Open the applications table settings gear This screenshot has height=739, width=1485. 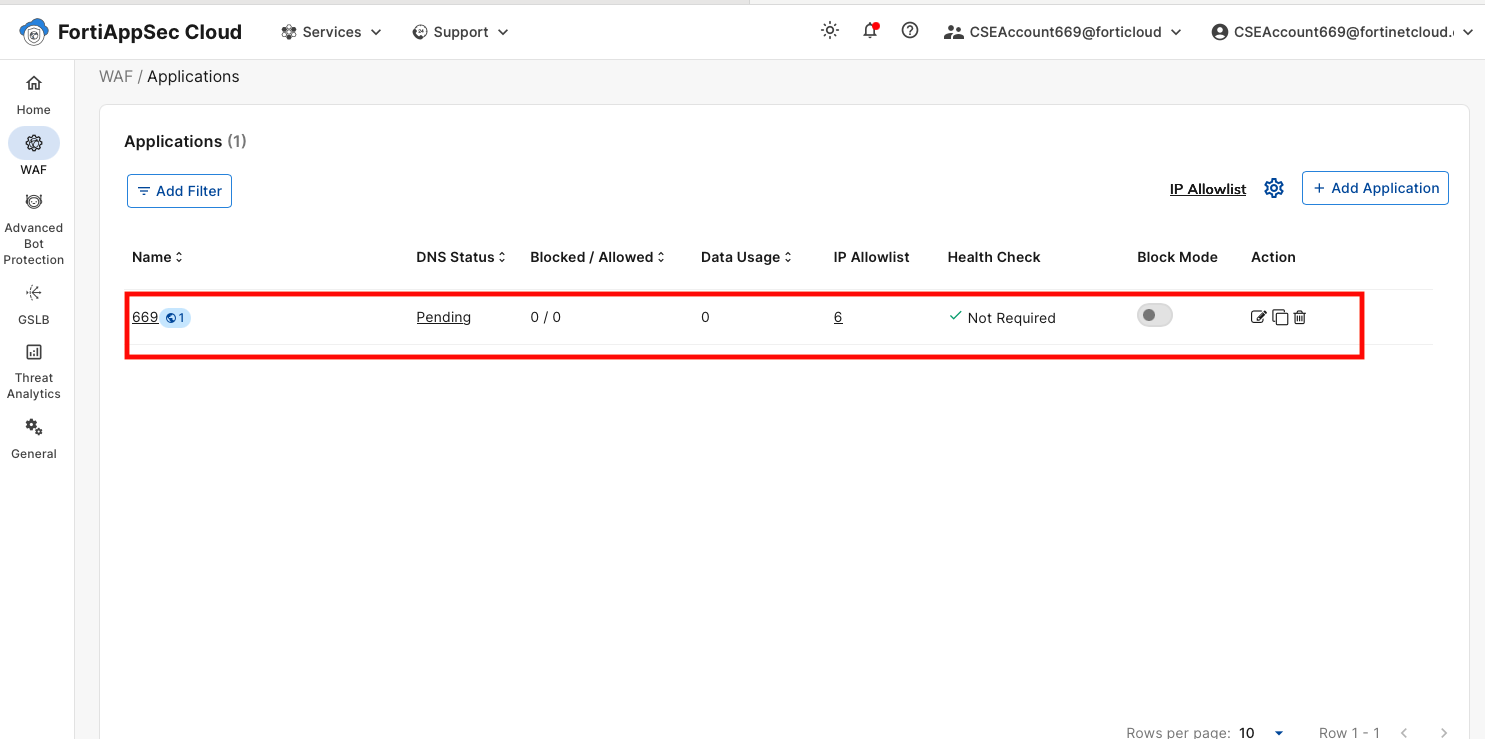click(x=1274, y=188)
